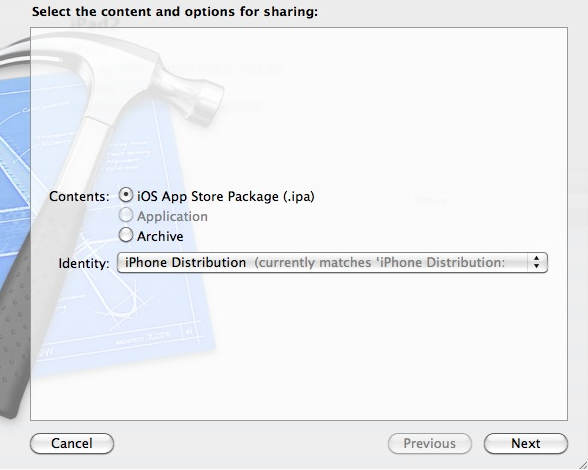The height and width of the screenshot is (470, 588).
Task: Click the bold 'iPhone Distribution' text in popup
Action: coord(186,262)
